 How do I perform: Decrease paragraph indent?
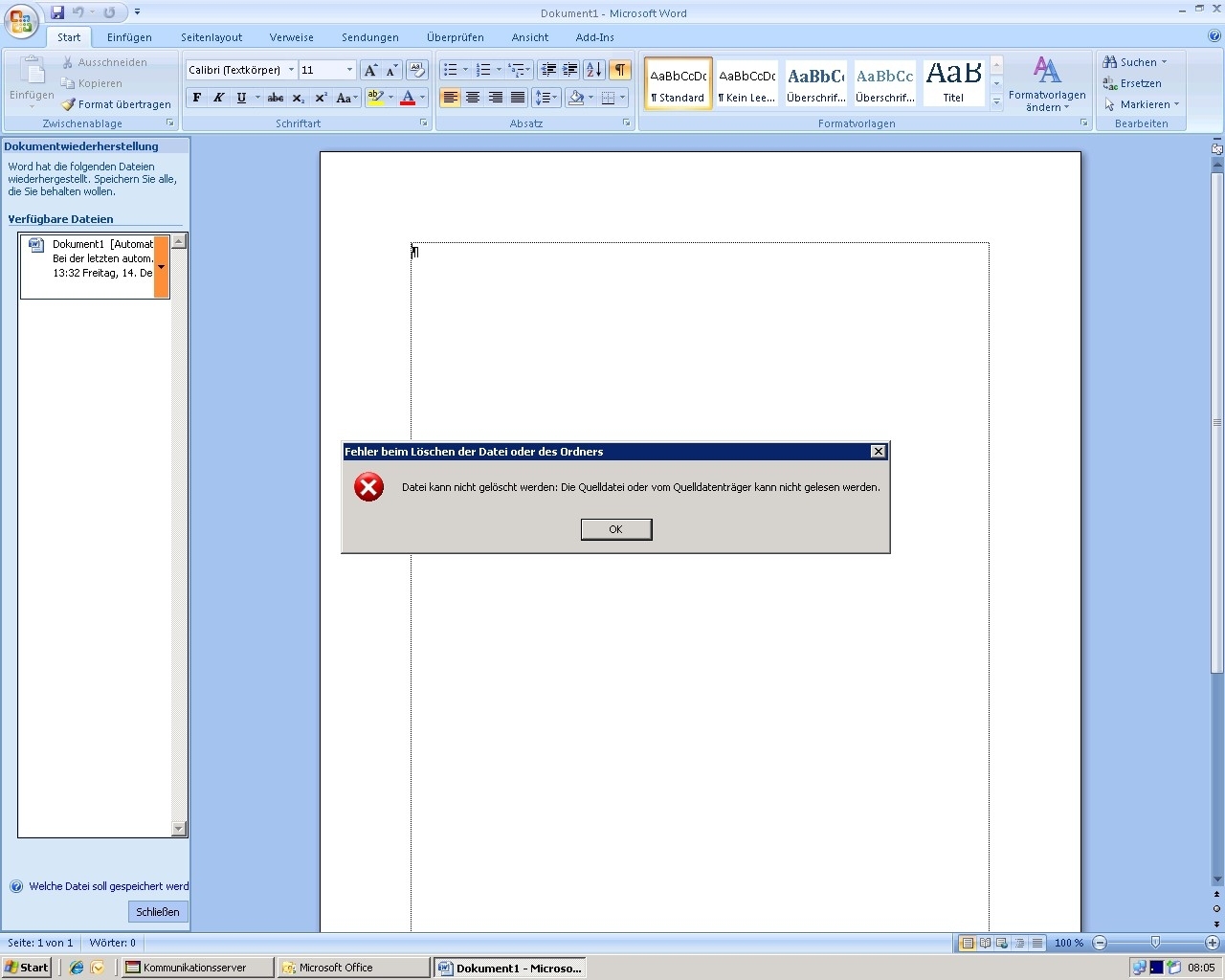click(548, 70)
